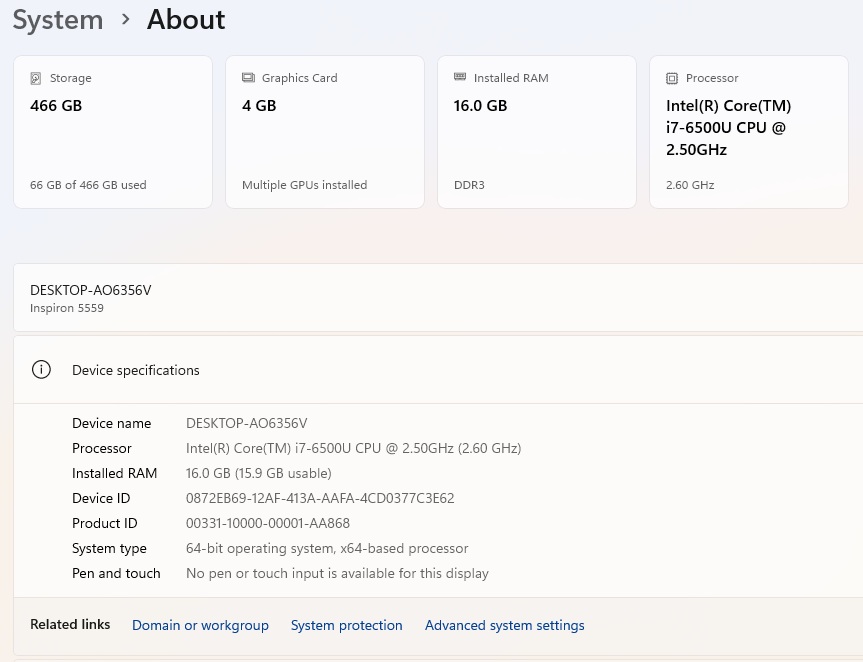Select the 466 GB storage value

pyautogui.click(x=56, y=106)
